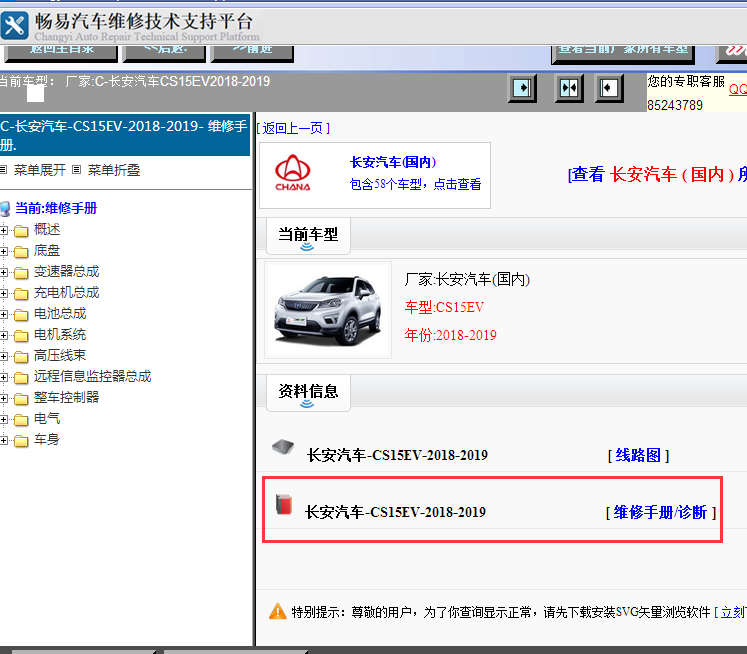Click the gray wiring diagram book icon
This screenshot has width=747, height=654.
click(x=283, y=447)
